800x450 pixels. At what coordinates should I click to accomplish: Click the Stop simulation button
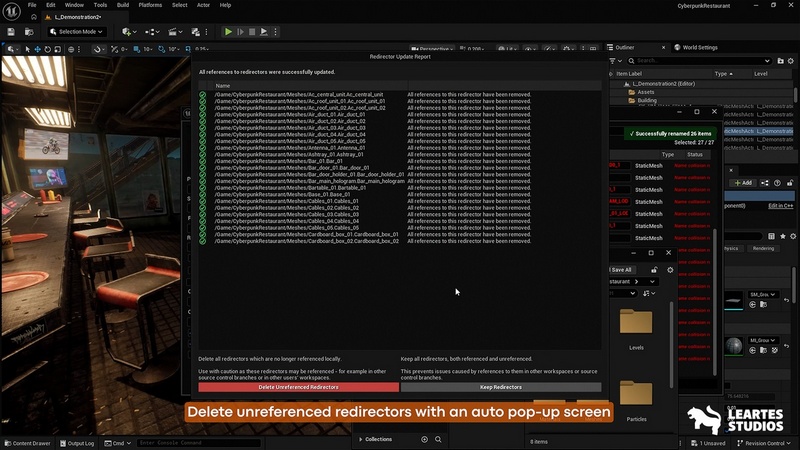pos(252,31)
